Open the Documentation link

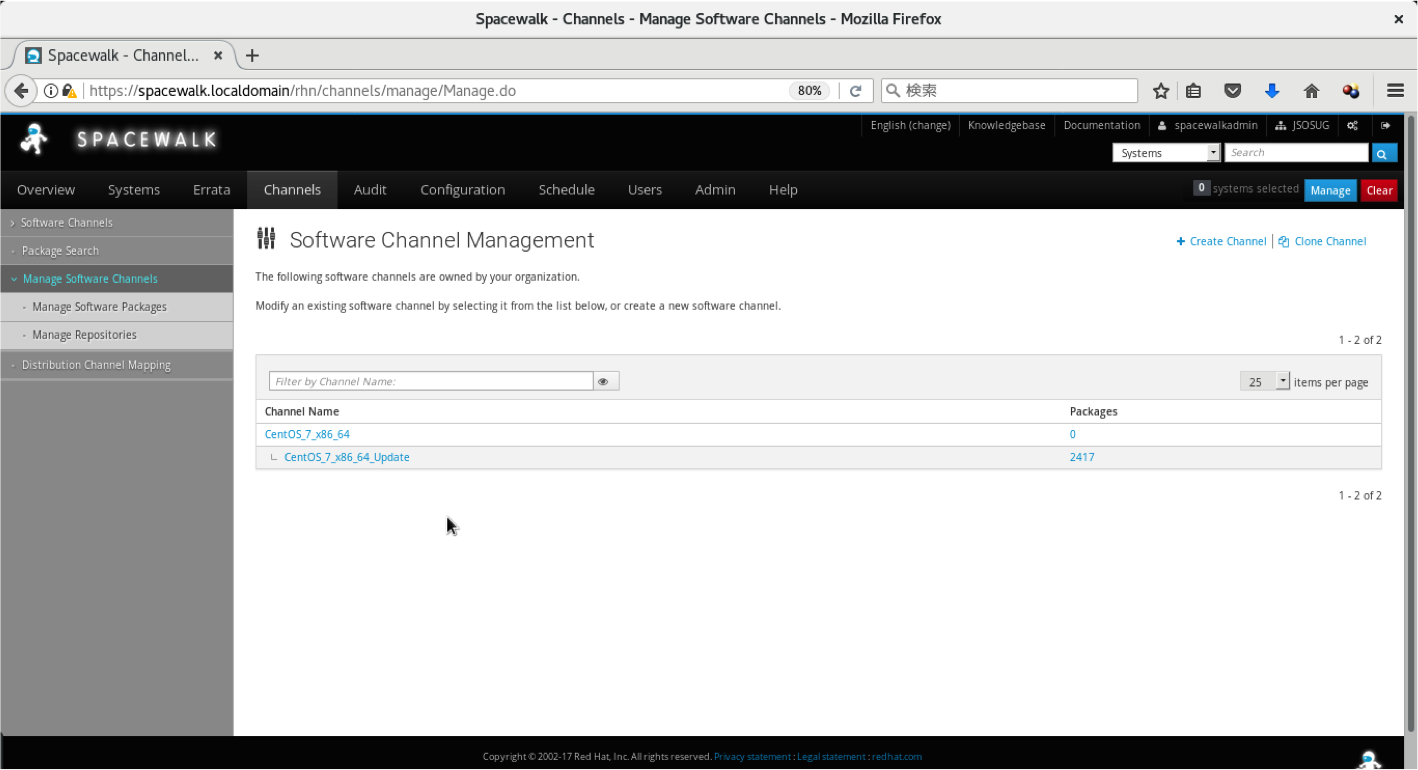point(1102,126)
